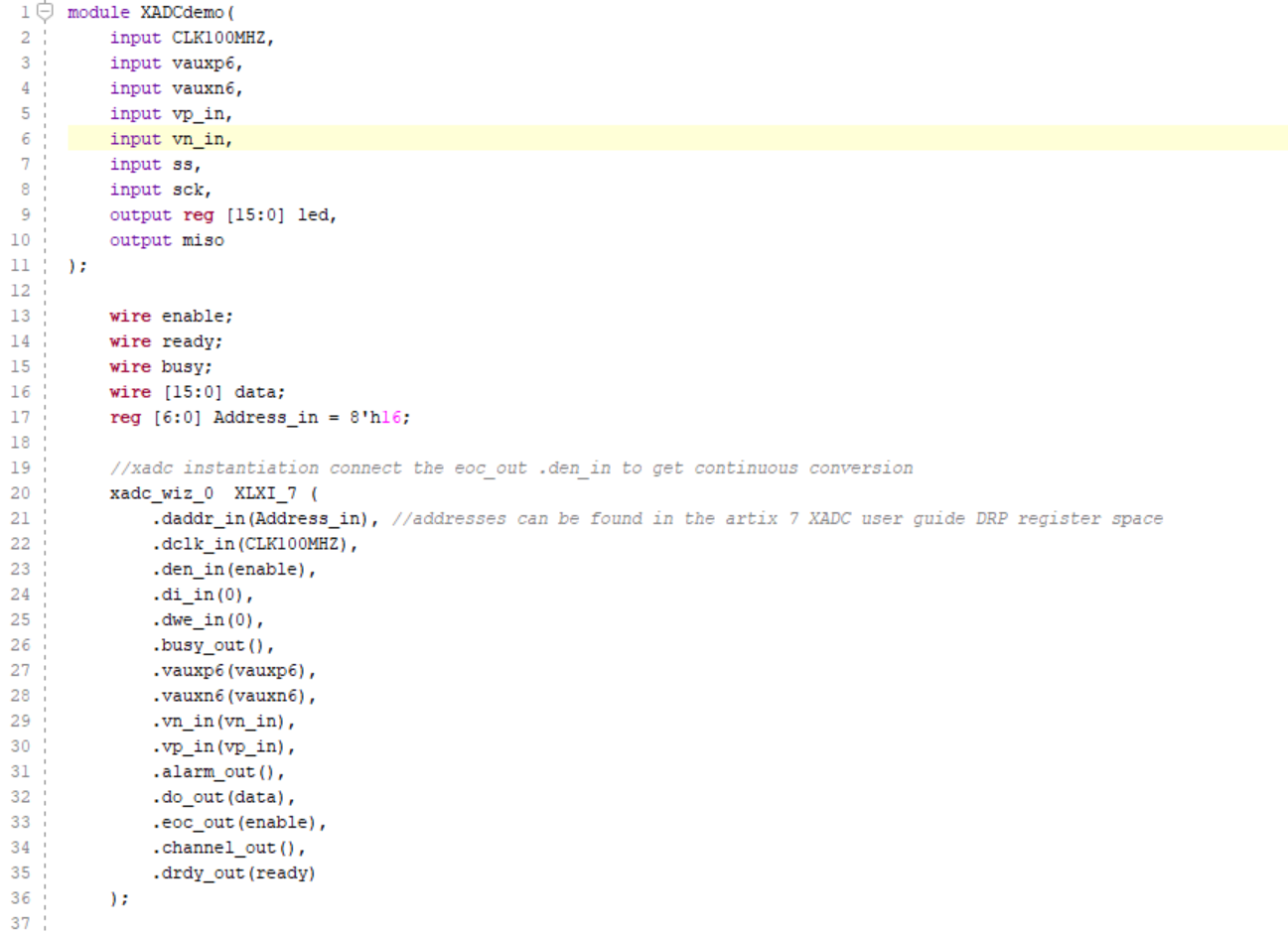Click the '.drdy_out(ready)' port connection

pyautogui.click(x=233, y=873)
